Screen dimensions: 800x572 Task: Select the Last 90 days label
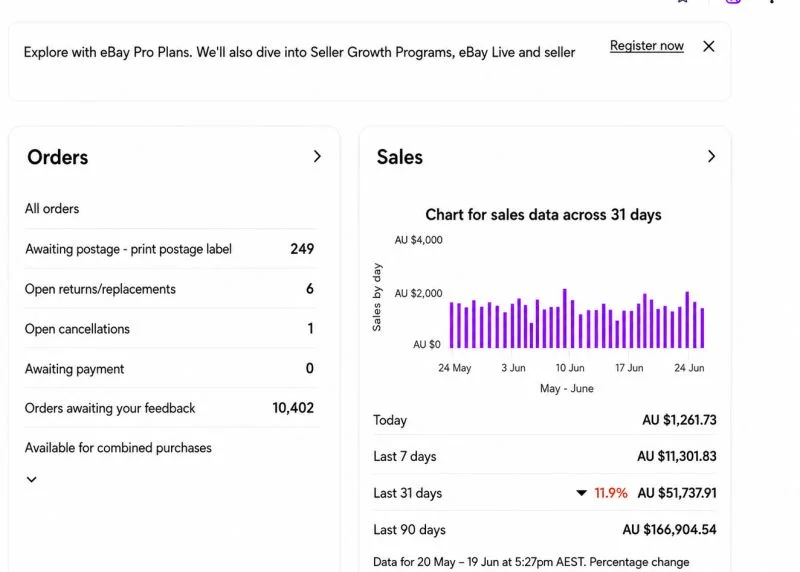409,530
